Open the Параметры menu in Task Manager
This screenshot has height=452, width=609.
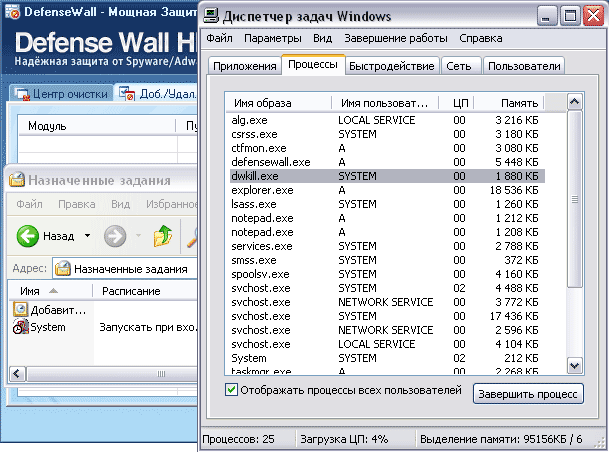[273, 38]
